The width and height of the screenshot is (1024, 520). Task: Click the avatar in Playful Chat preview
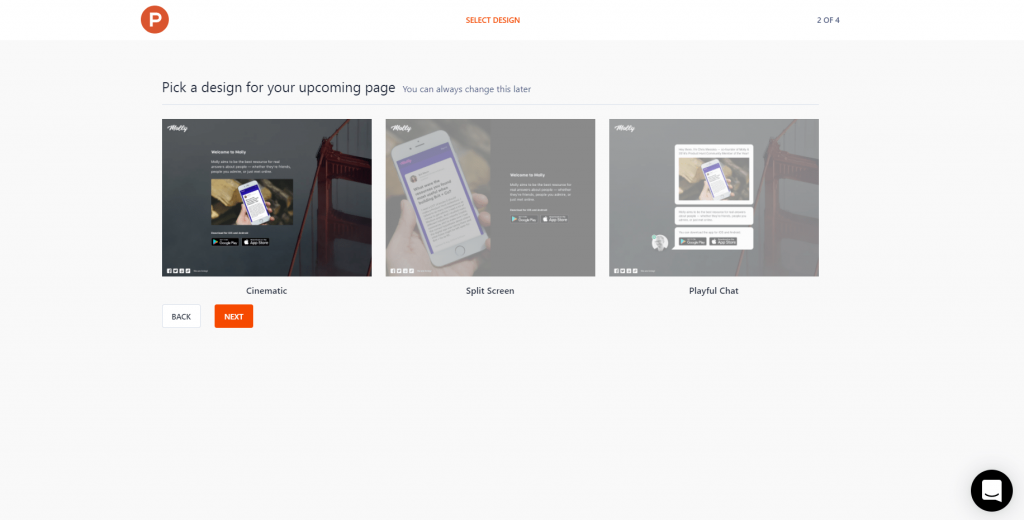tap(660, 242)
